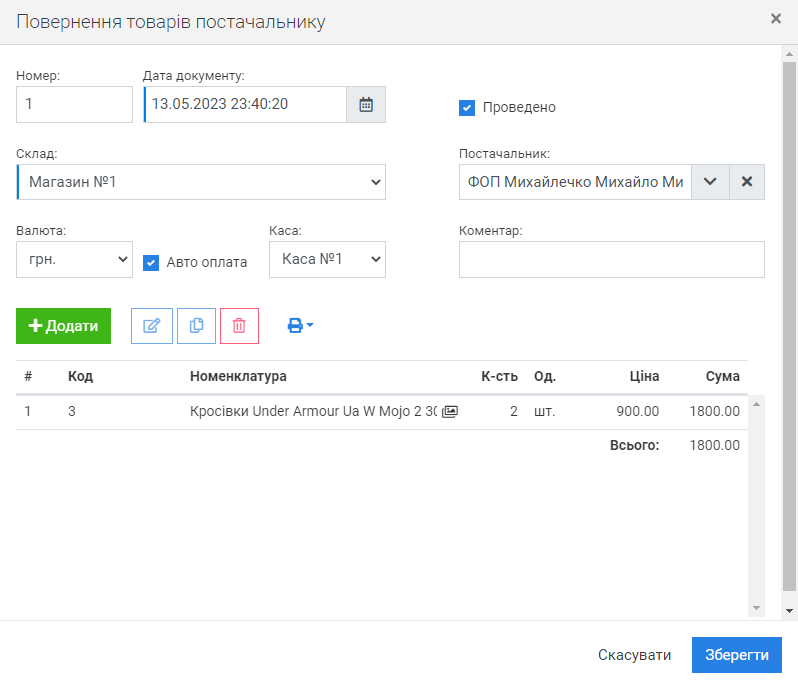
Task: Click the Скасувати link
Action: 634,655
